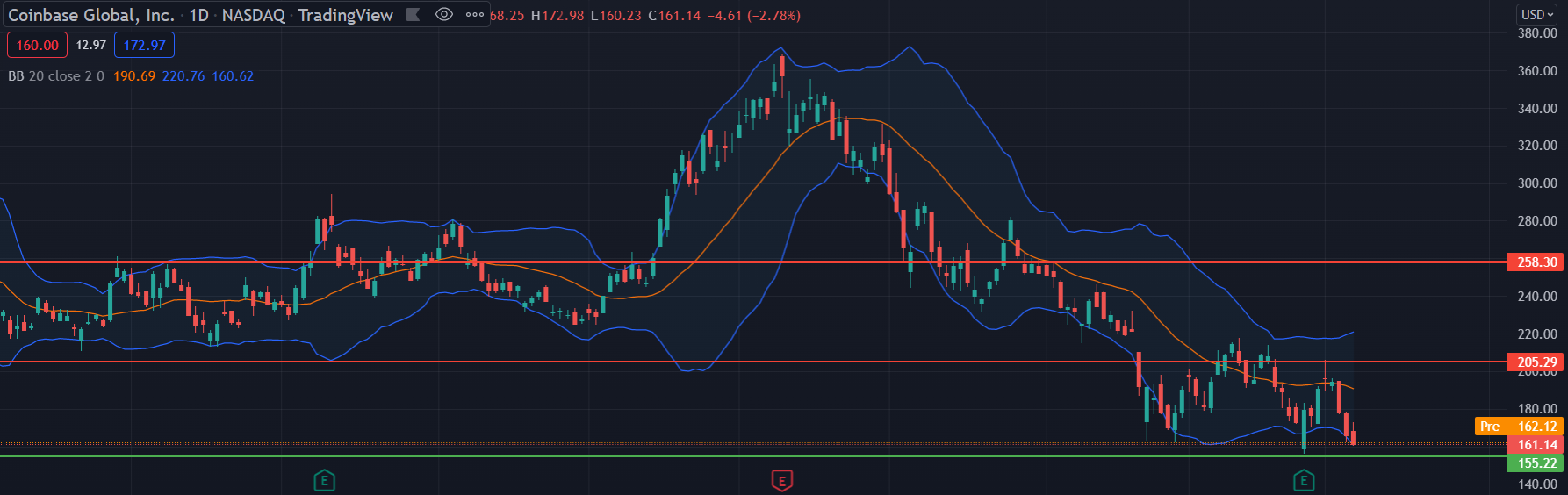Image resolution: width=1568 pixels, height=495 pixels.
Task: Click the 12.97 spread value
Action: 90,45
